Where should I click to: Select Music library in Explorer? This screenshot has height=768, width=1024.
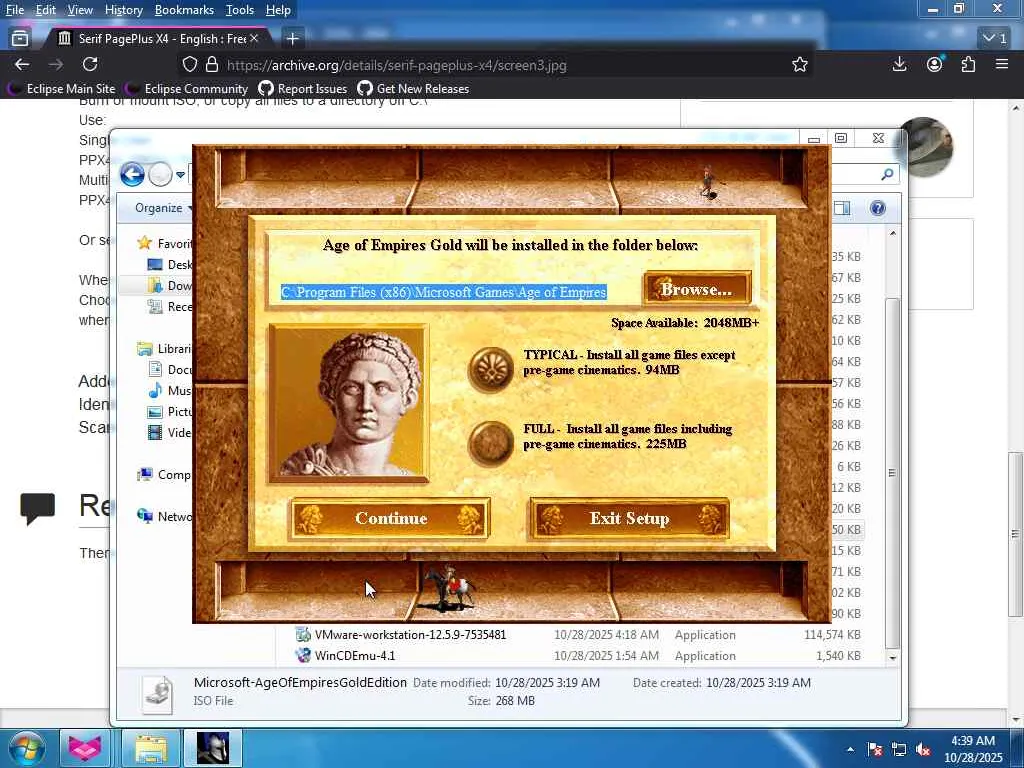tap(170, 391)
